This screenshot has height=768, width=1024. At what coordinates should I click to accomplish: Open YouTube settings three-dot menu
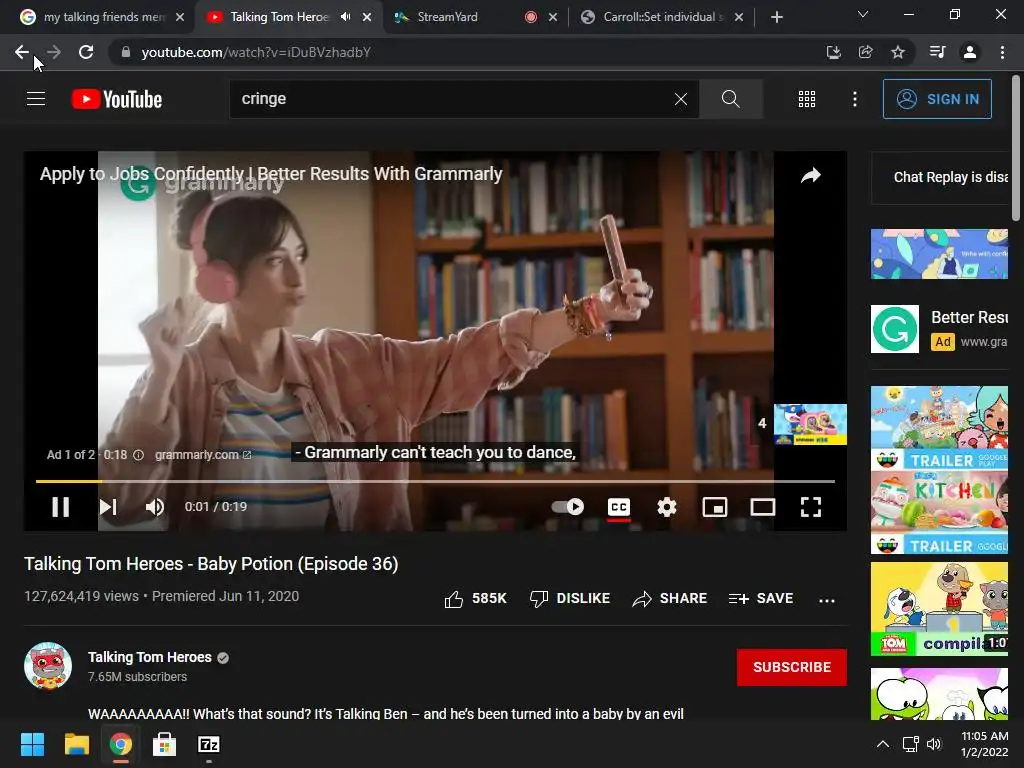(855, 99)
